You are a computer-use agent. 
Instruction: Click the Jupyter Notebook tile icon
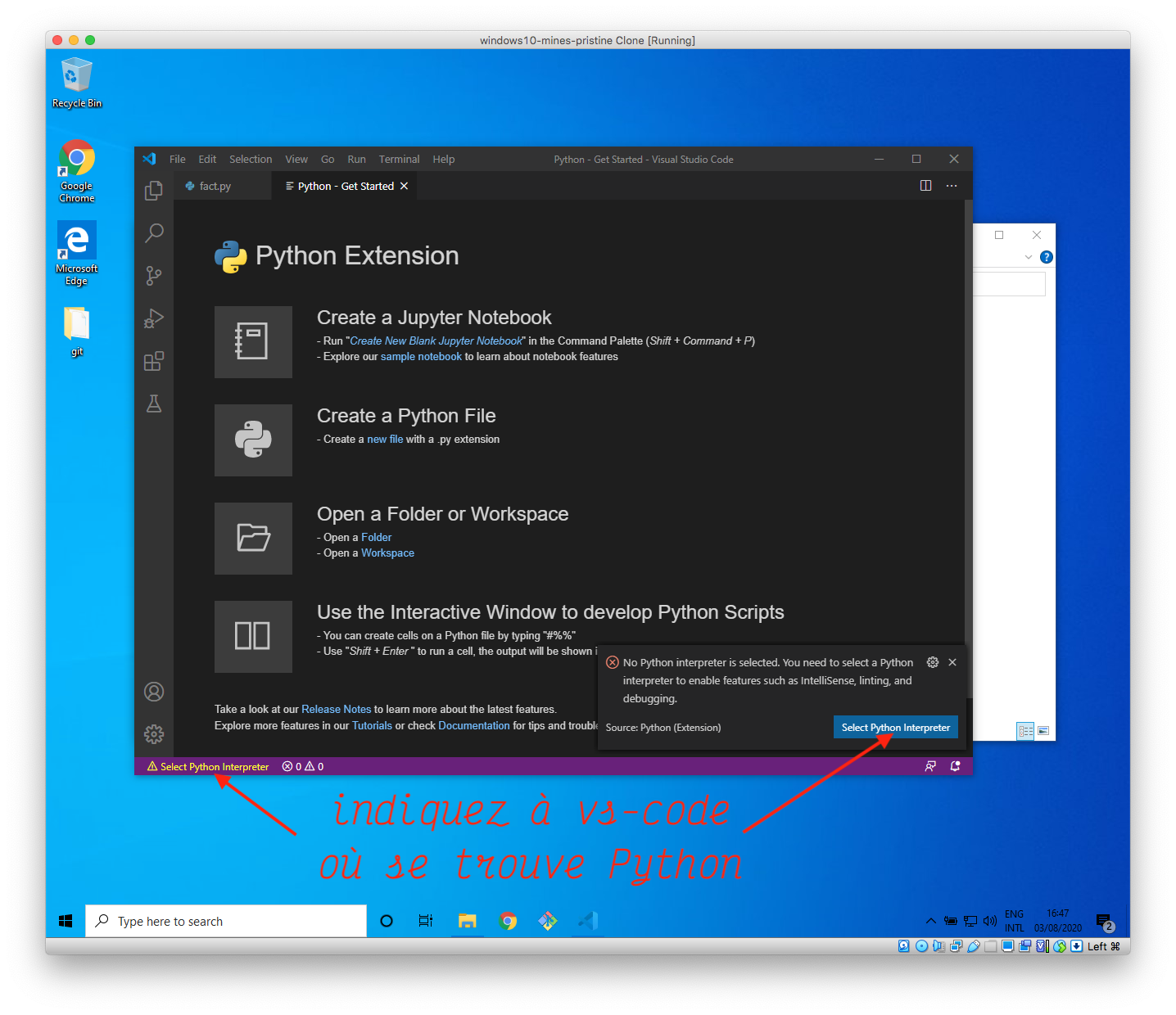tap(253, 342)
